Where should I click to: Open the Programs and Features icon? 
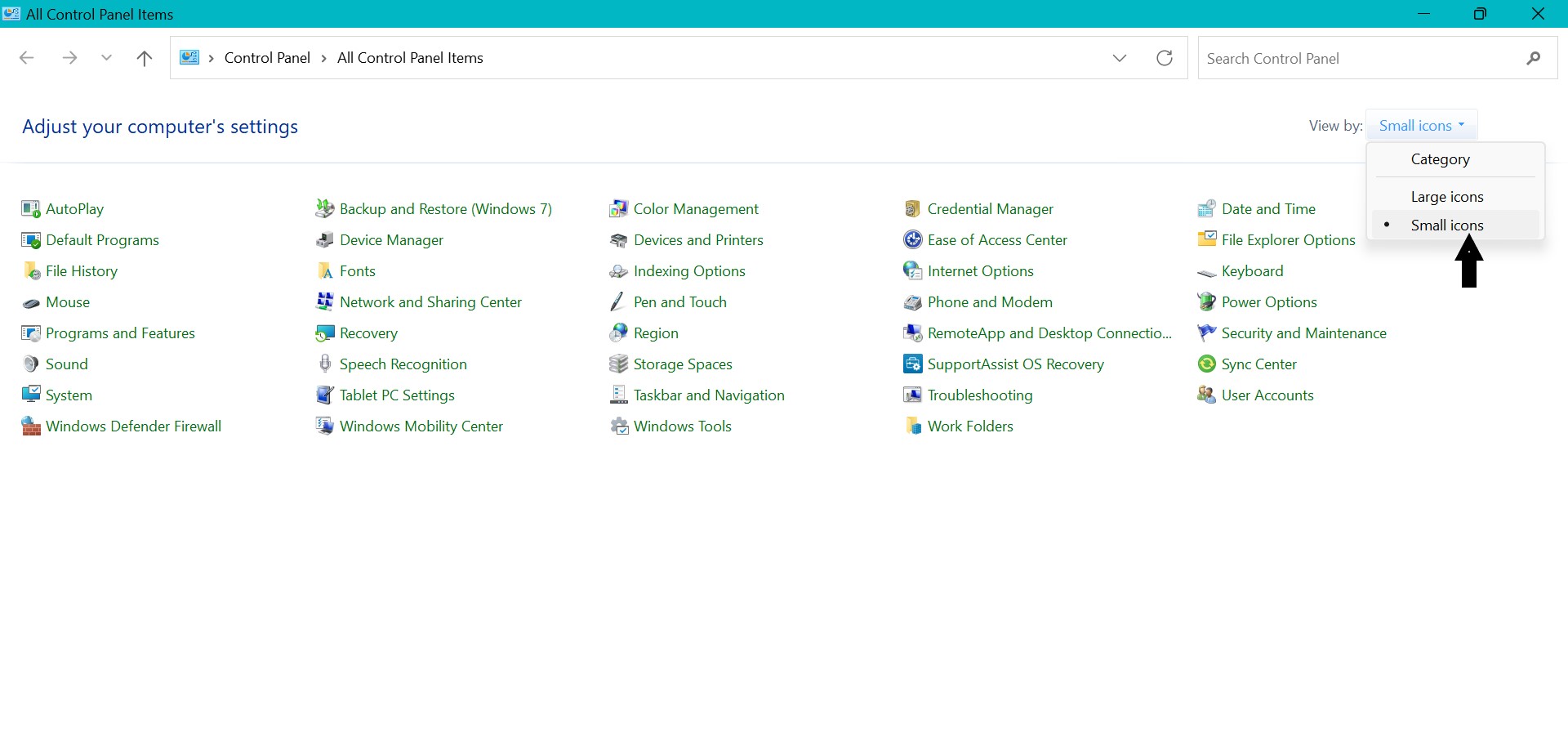click(31, 333)
